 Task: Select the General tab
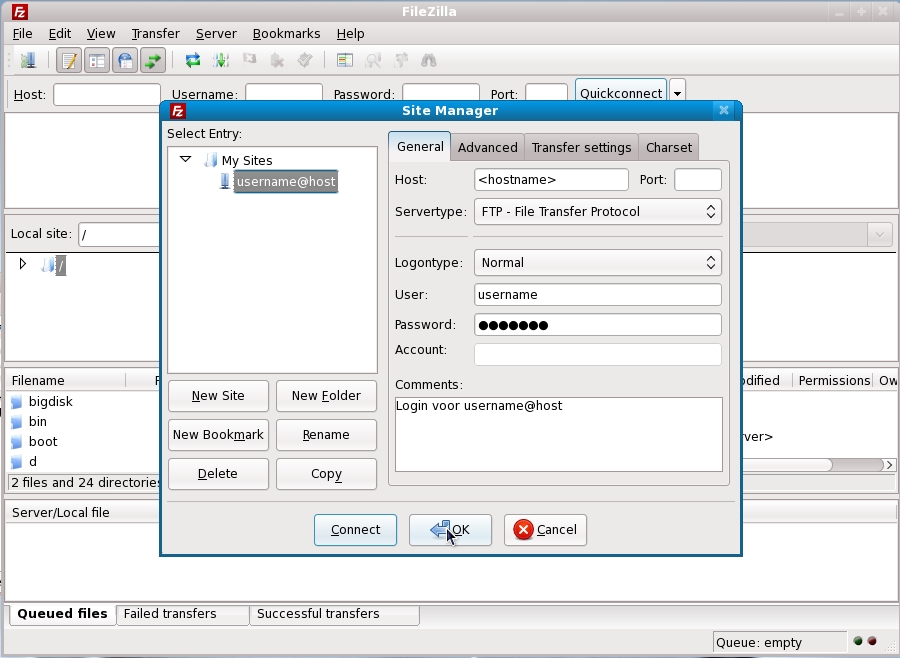click(x=420, y=146)
